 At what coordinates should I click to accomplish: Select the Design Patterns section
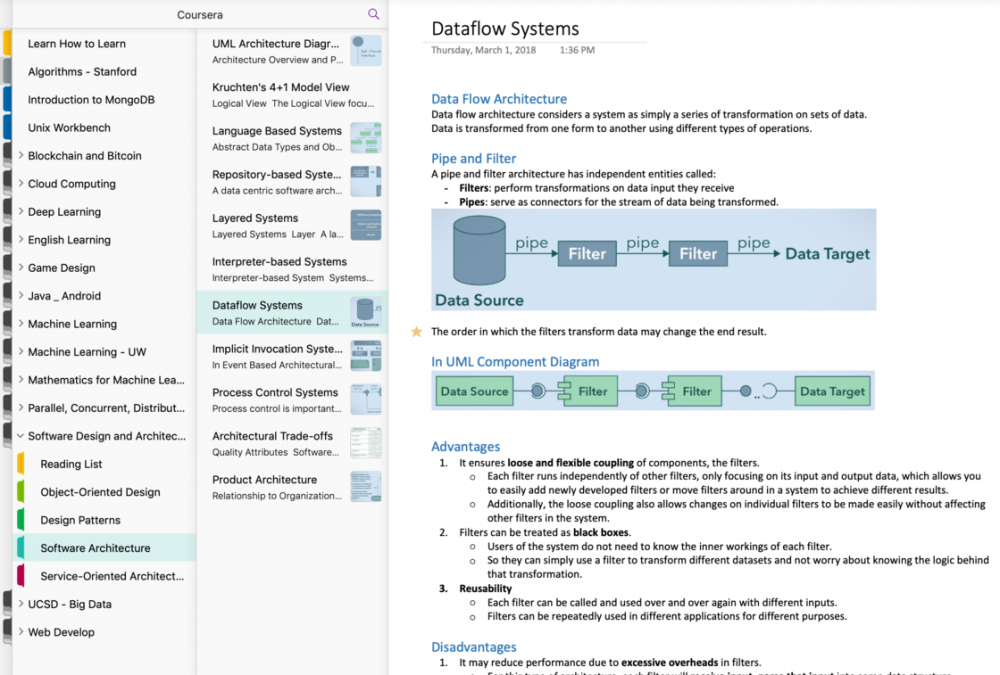point(104,520)
